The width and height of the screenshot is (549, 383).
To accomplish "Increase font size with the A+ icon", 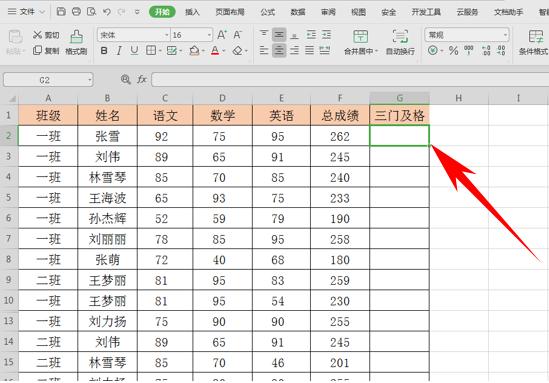I will [x=222, y=35].
